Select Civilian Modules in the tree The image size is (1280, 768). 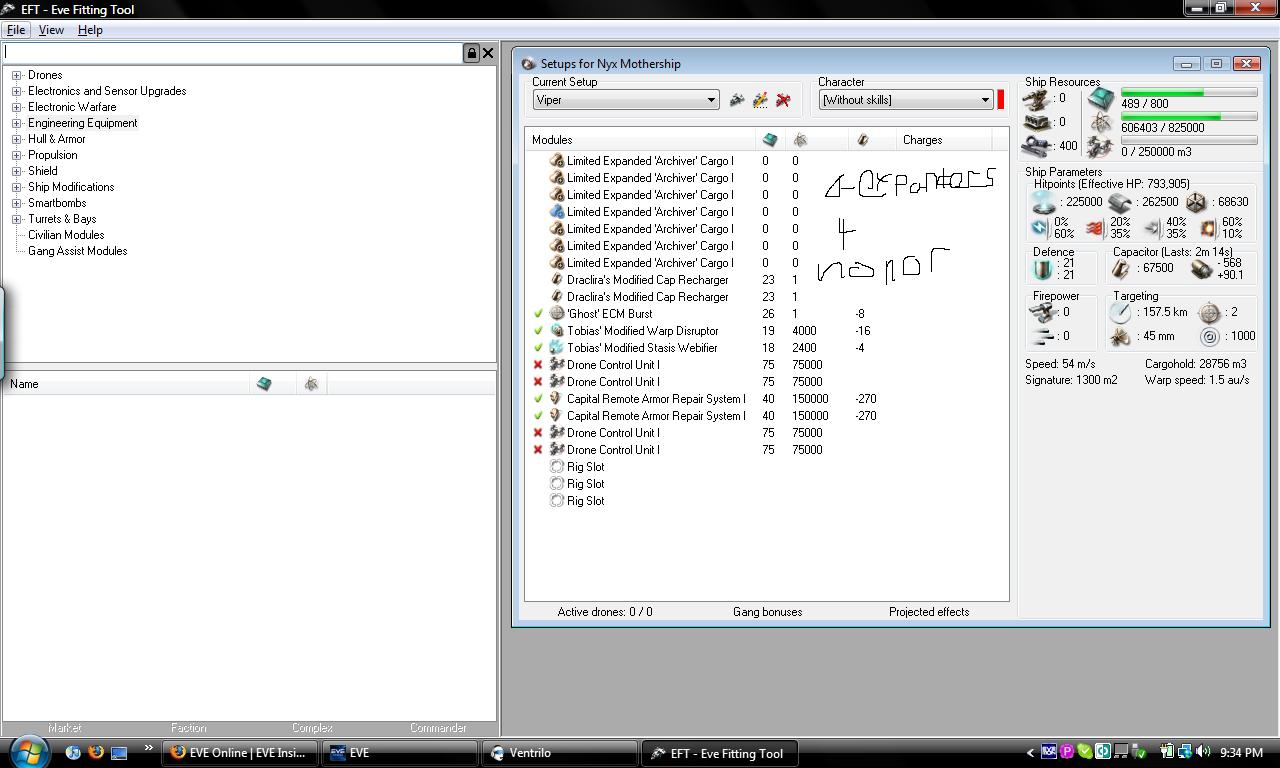point(66,235)
